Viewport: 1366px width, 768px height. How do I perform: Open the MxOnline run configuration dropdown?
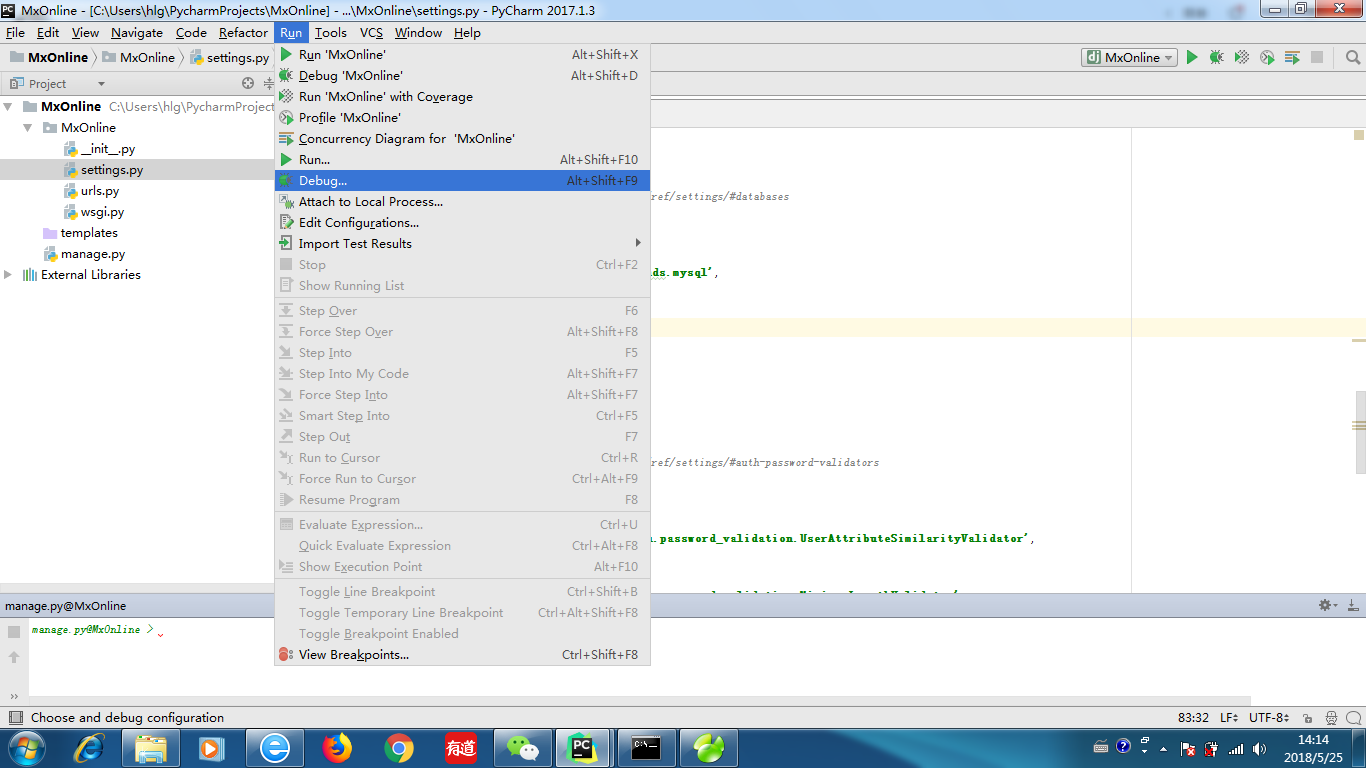coord(1129,58)
